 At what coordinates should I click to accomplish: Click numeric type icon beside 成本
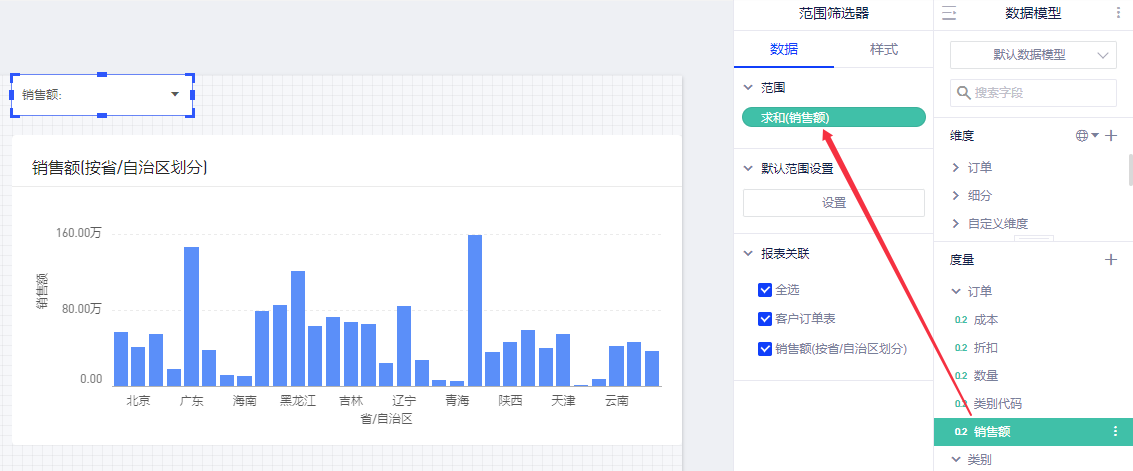coord(961,320)
